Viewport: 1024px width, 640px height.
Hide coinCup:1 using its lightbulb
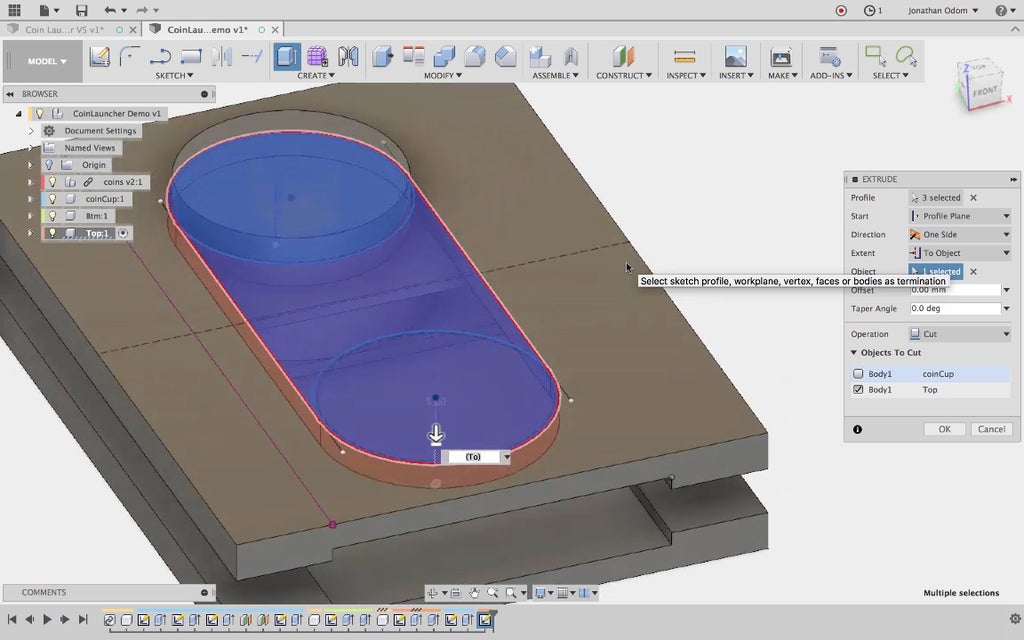click(x=52, y=199)
